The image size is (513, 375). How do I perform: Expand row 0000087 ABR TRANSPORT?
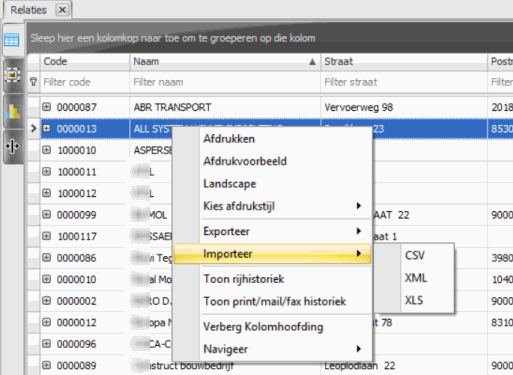tap(47, 107)
